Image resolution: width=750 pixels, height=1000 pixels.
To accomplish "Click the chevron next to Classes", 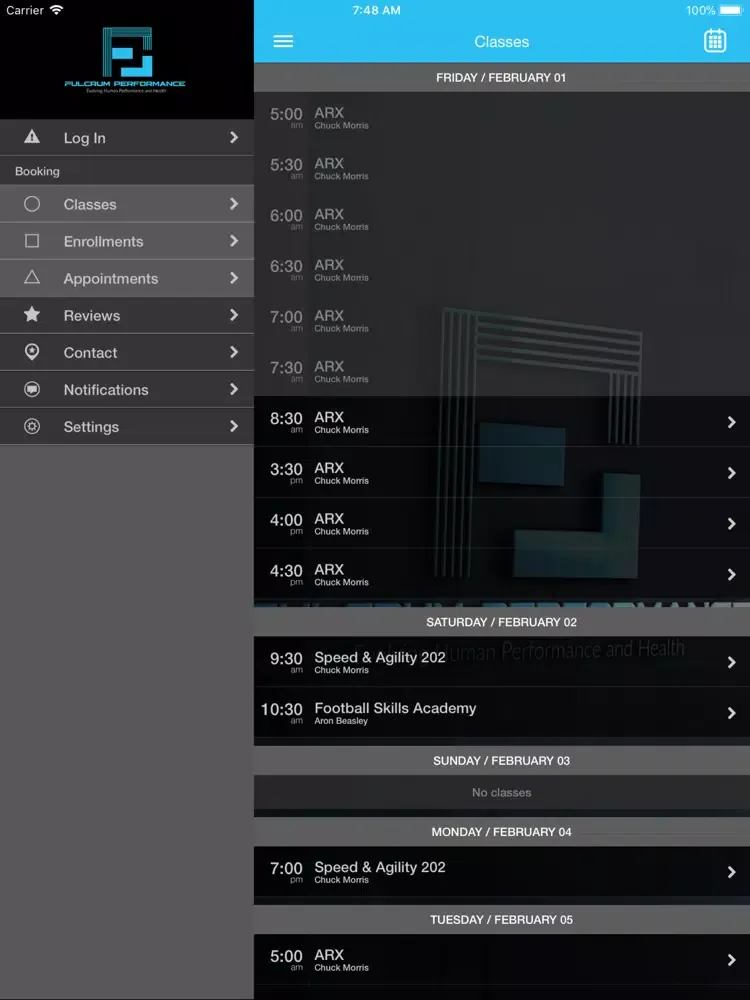I will [x=234, y=203].
